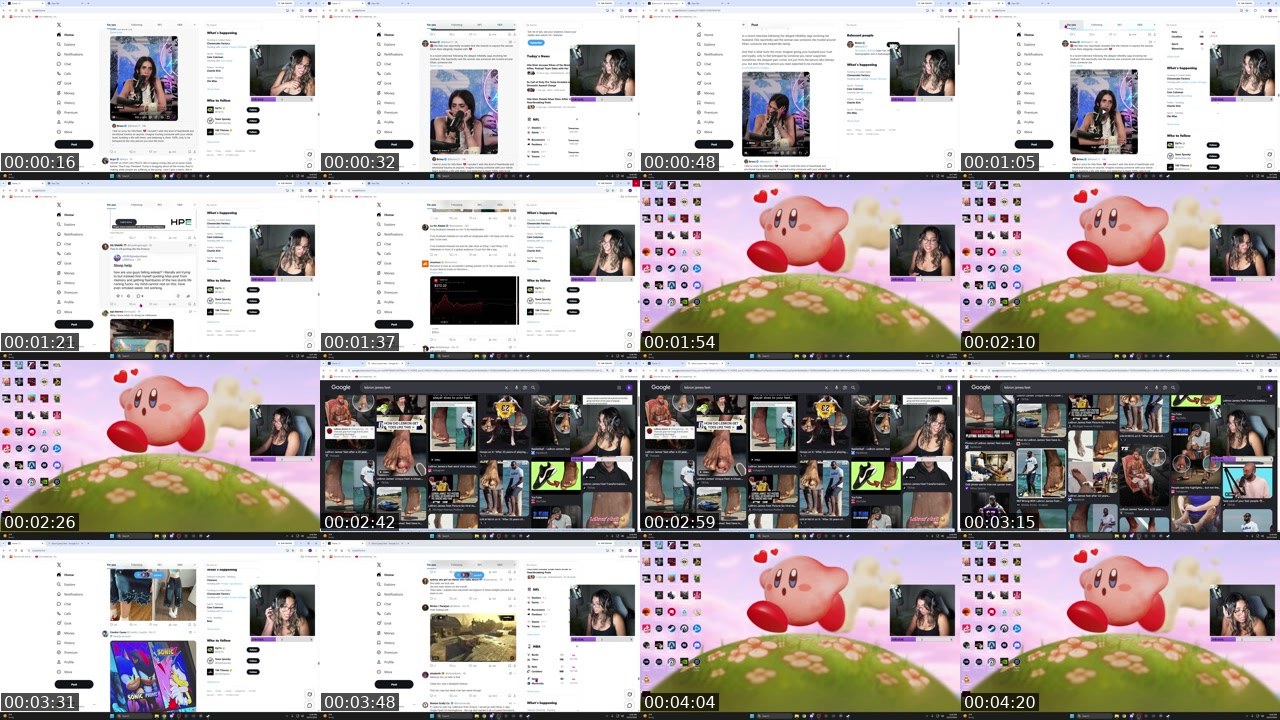Click the tweet video in the 00:01:05 frame
Viewport: 1280px width, 720px height.
tap(1104, 111)
